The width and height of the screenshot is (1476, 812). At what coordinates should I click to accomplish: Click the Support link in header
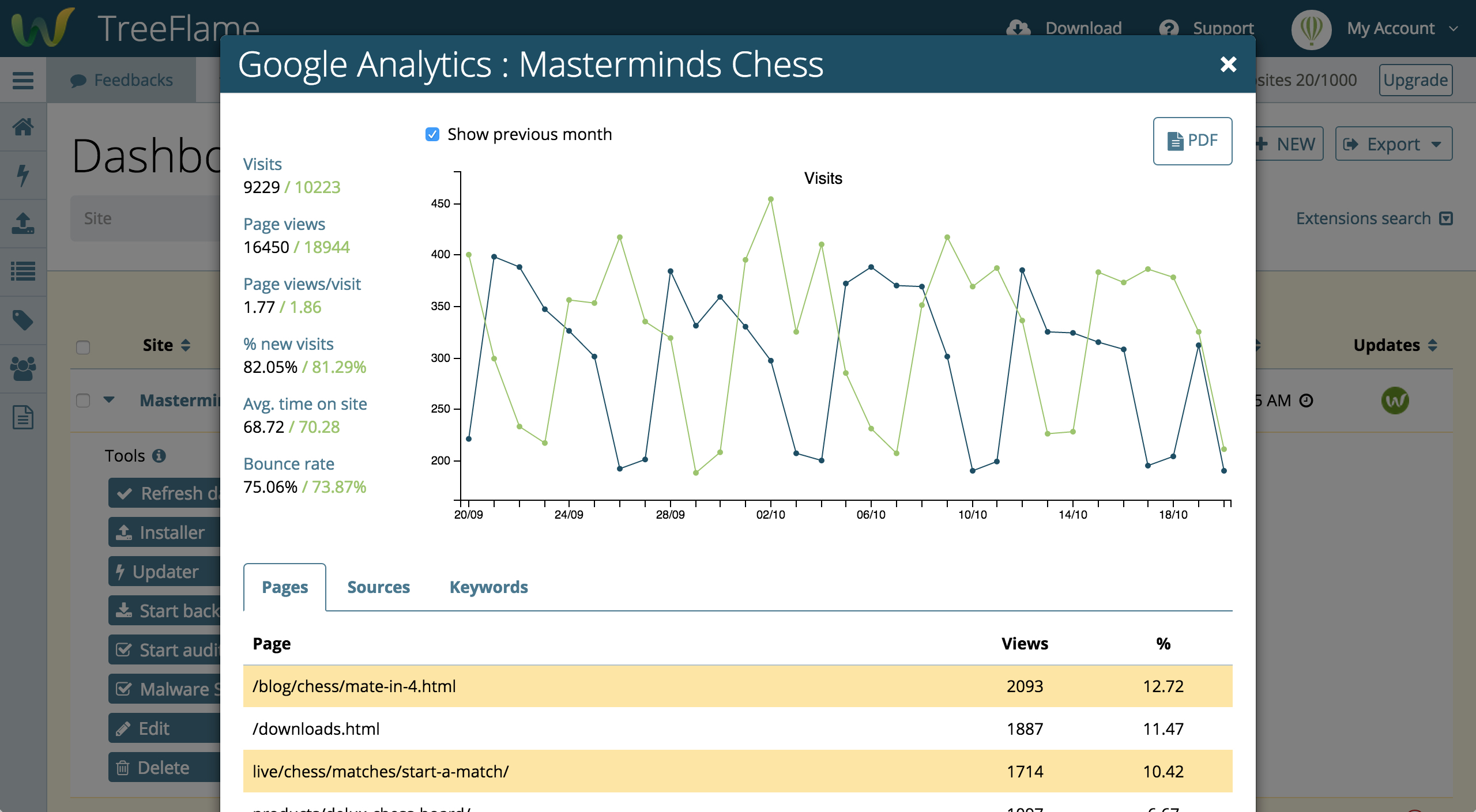pos(1223,28)
